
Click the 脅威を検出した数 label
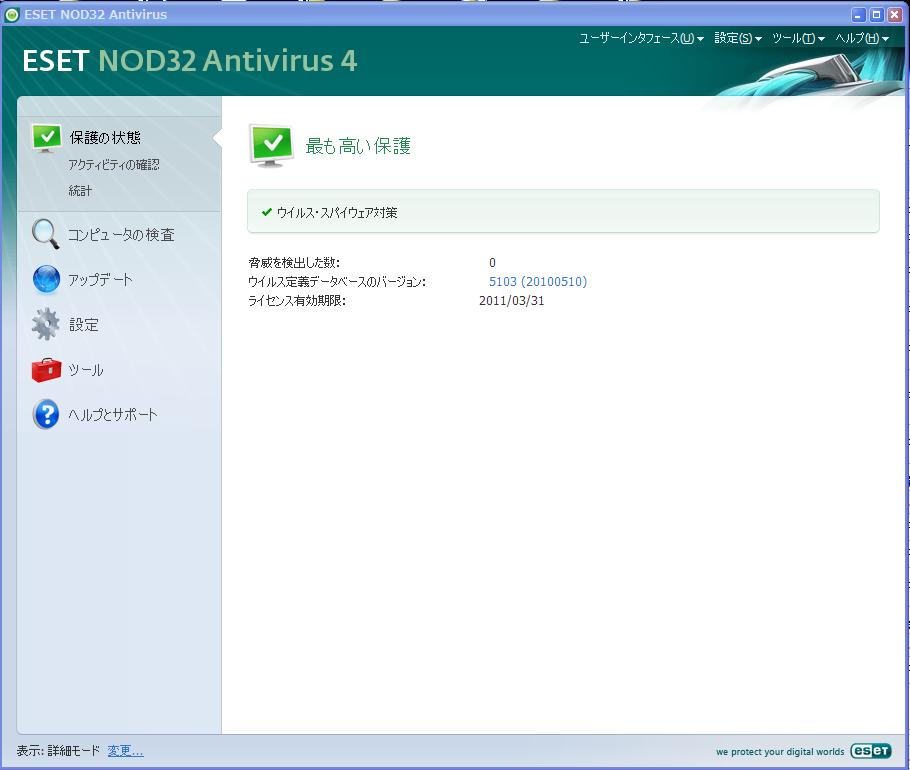point(294,262)
